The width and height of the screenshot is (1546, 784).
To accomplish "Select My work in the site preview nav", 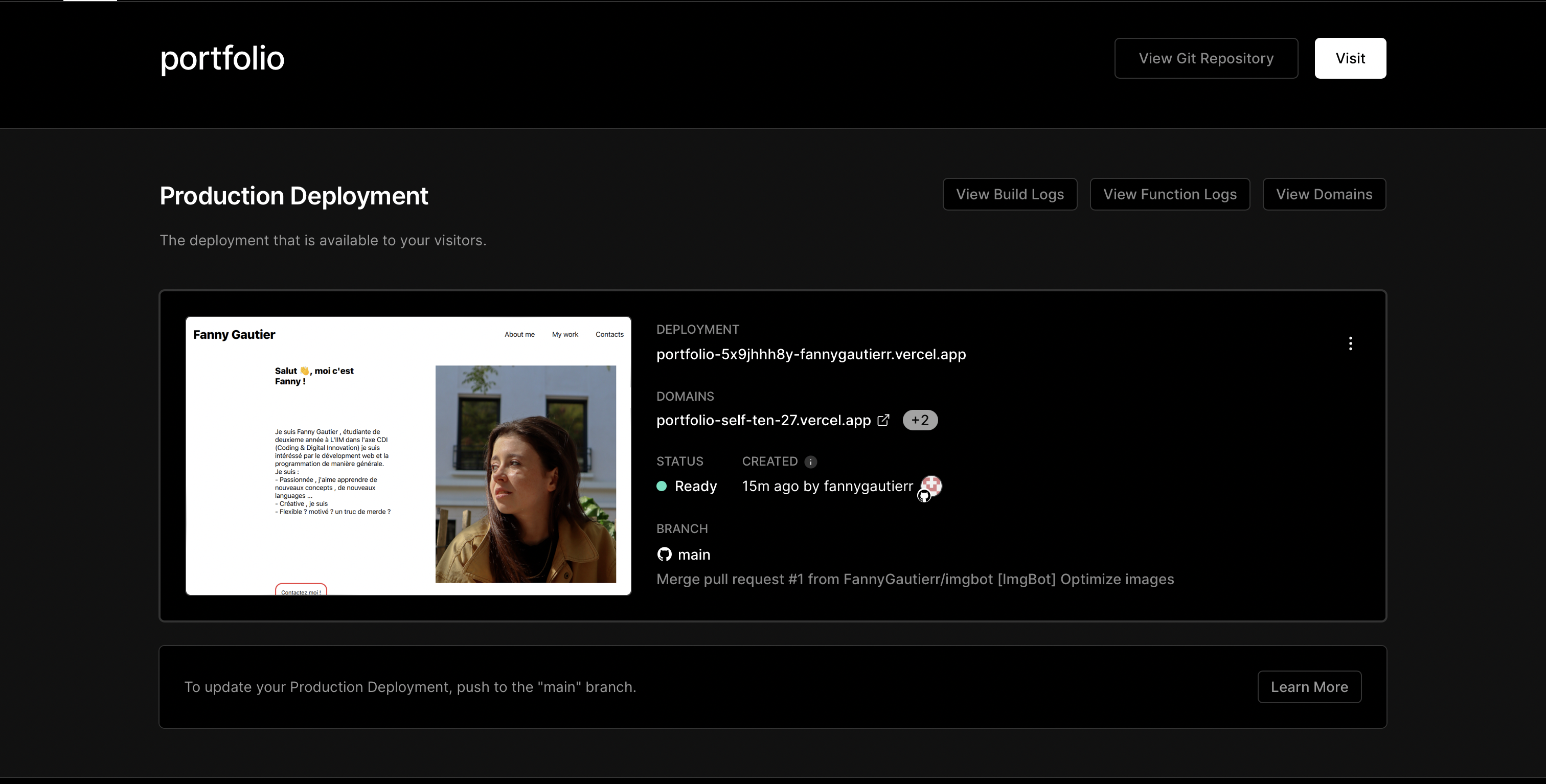I will pos(565,334).
